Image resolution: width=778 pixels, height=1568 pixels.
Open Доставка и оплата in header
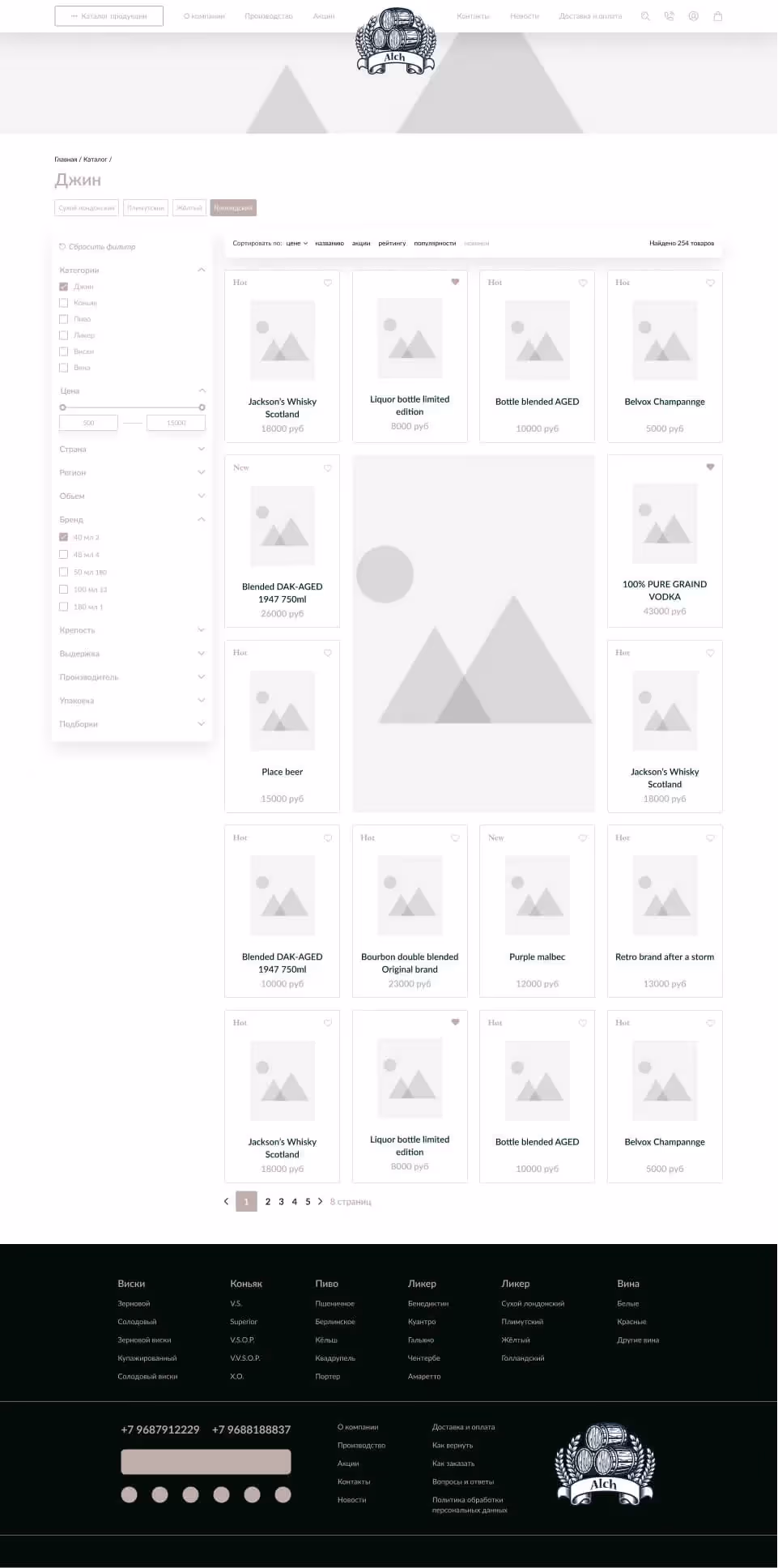(590, 16)
